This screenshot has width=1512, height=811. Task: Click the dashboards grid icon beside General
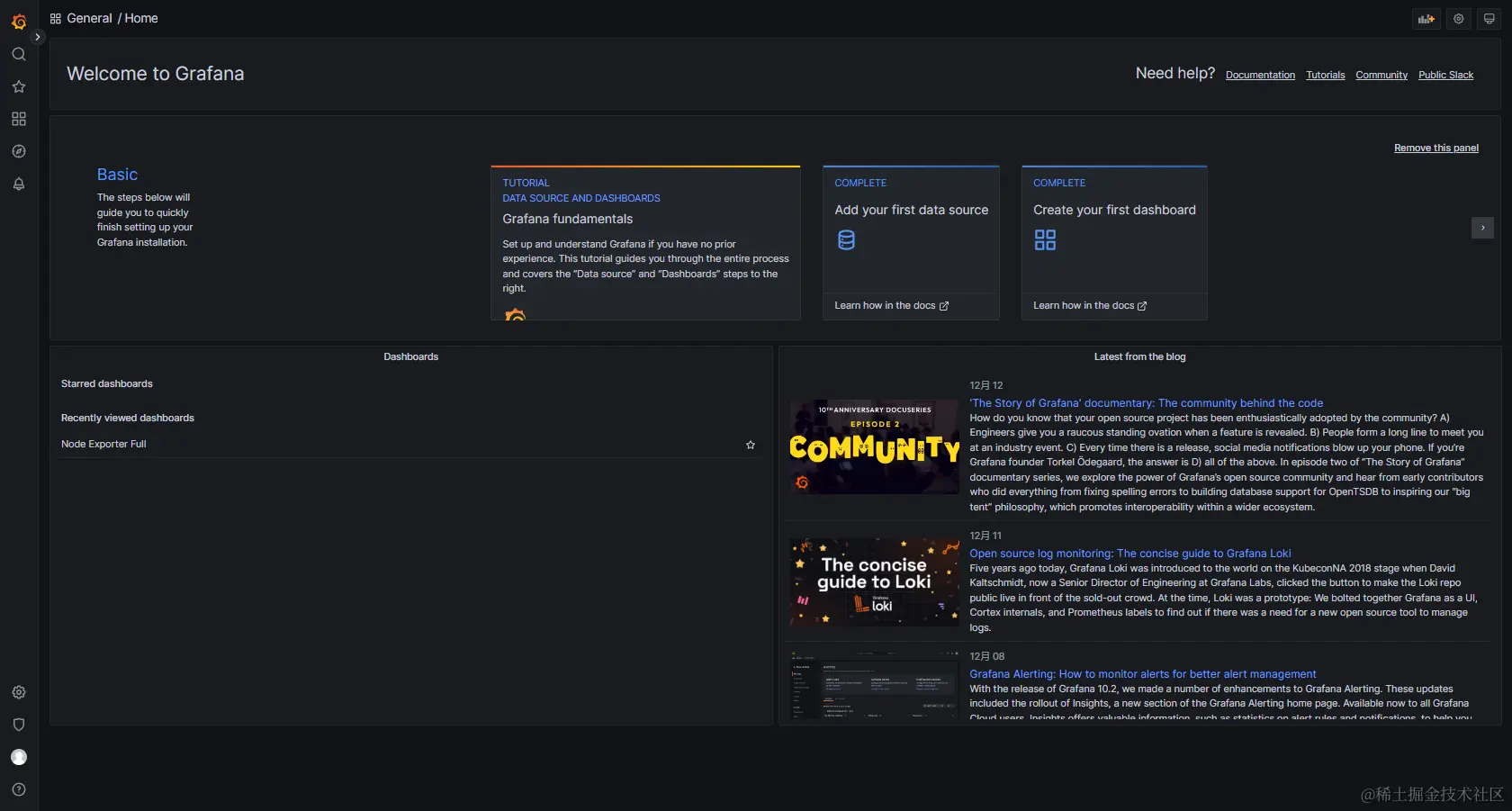pos(56,18)
